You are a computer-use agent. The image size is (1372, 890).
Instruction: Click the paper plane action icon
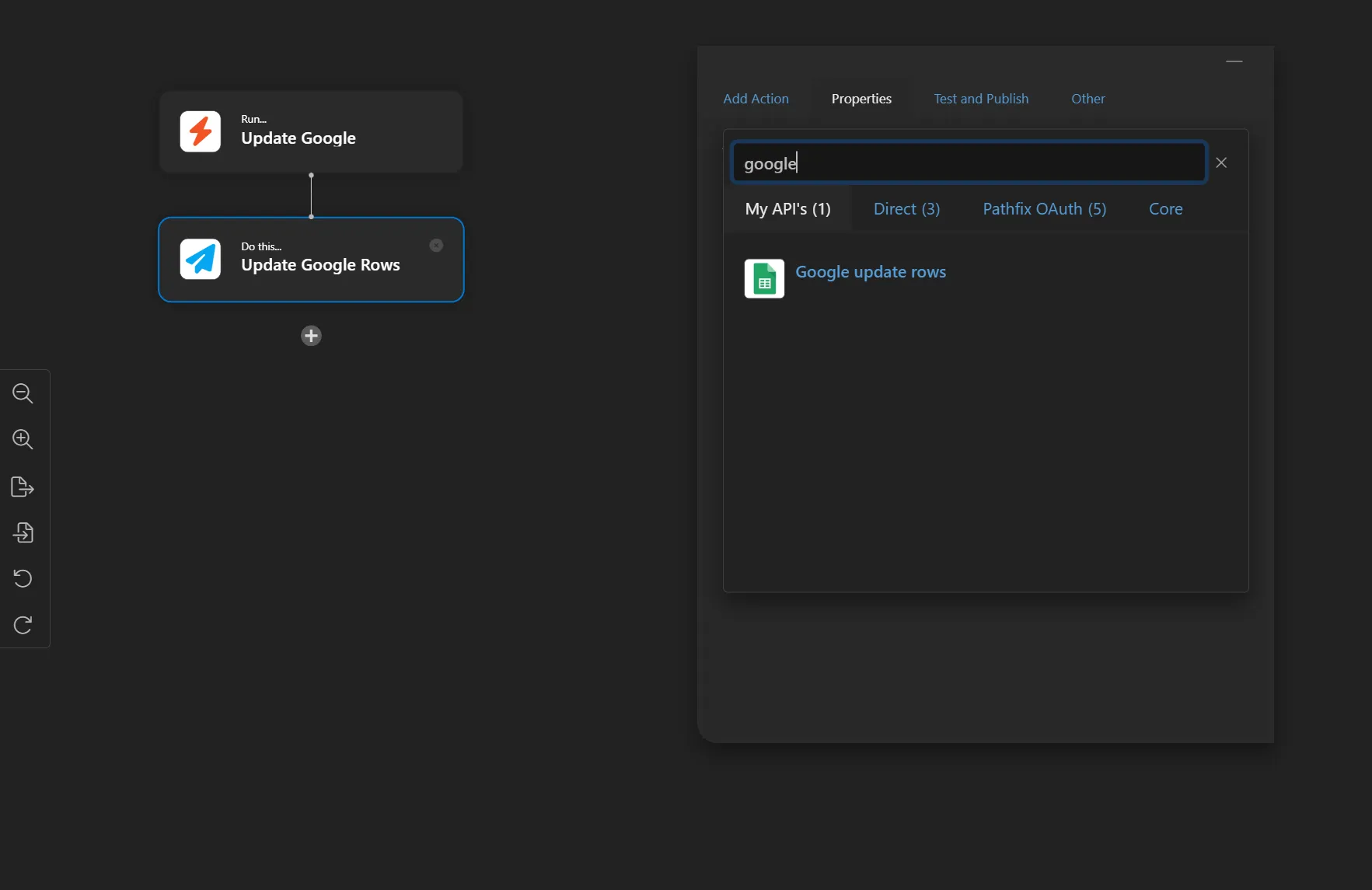tap(201, 259)
